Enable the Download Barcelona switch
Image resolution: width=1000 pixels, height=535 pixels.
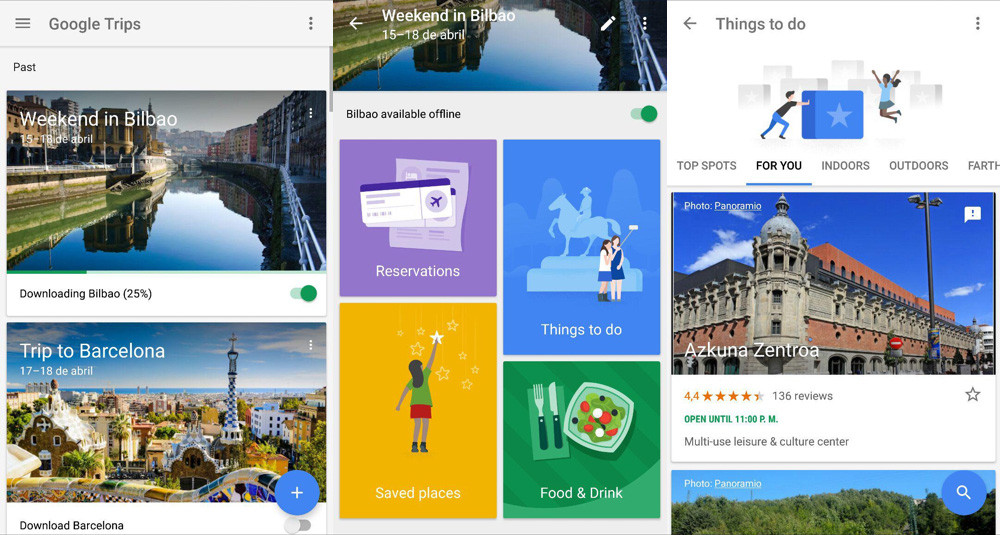tap(297, 525)
